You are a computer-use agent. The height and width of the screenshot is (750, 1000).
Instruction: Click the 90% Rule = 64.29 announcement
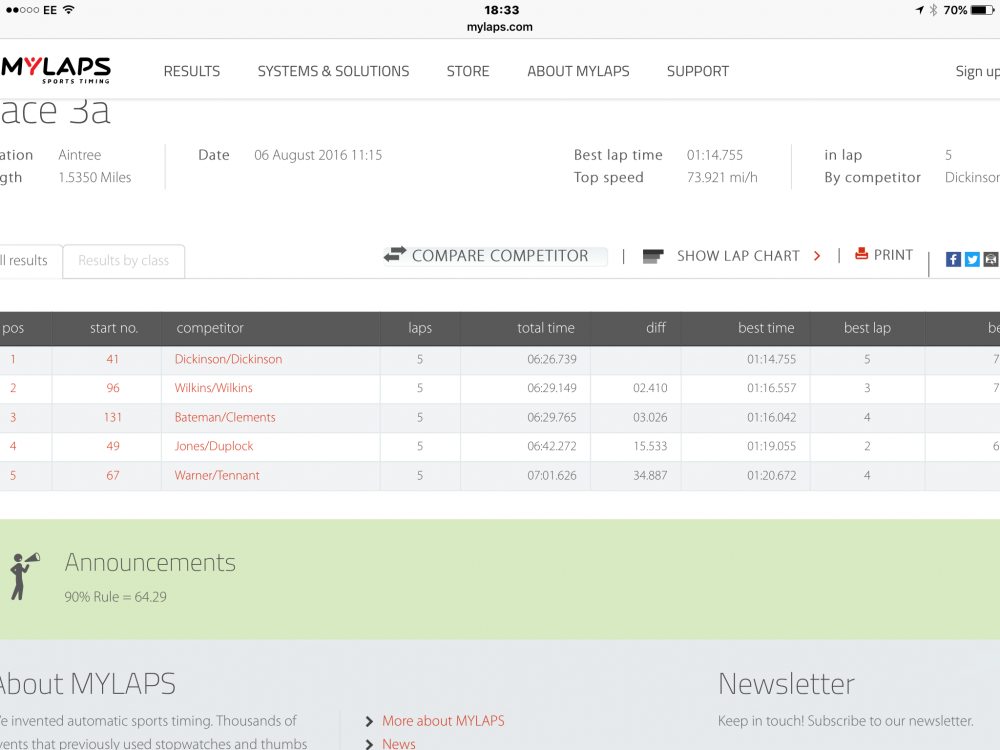click(x=115, y=597)
